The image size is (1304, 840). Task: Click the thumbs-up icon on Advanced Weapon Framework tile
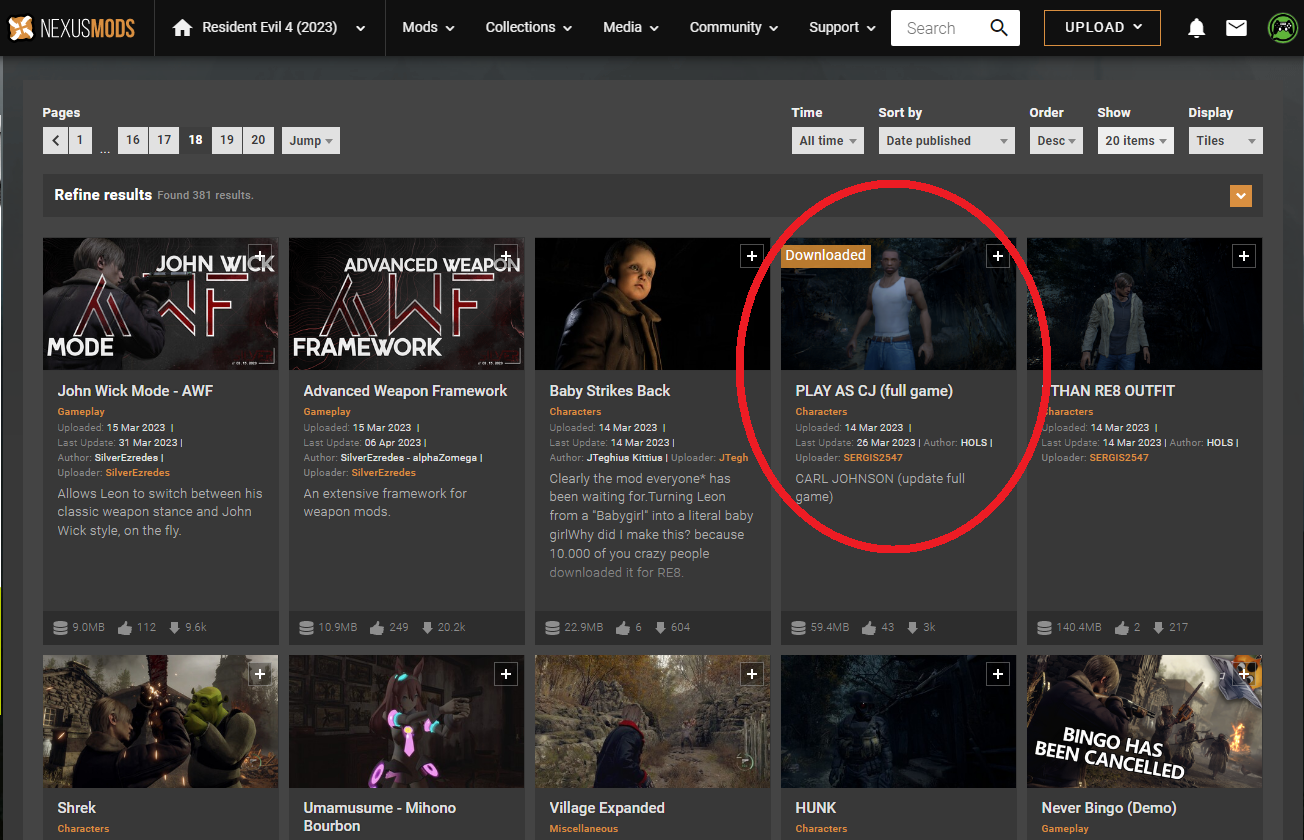(x=377, y=628)
